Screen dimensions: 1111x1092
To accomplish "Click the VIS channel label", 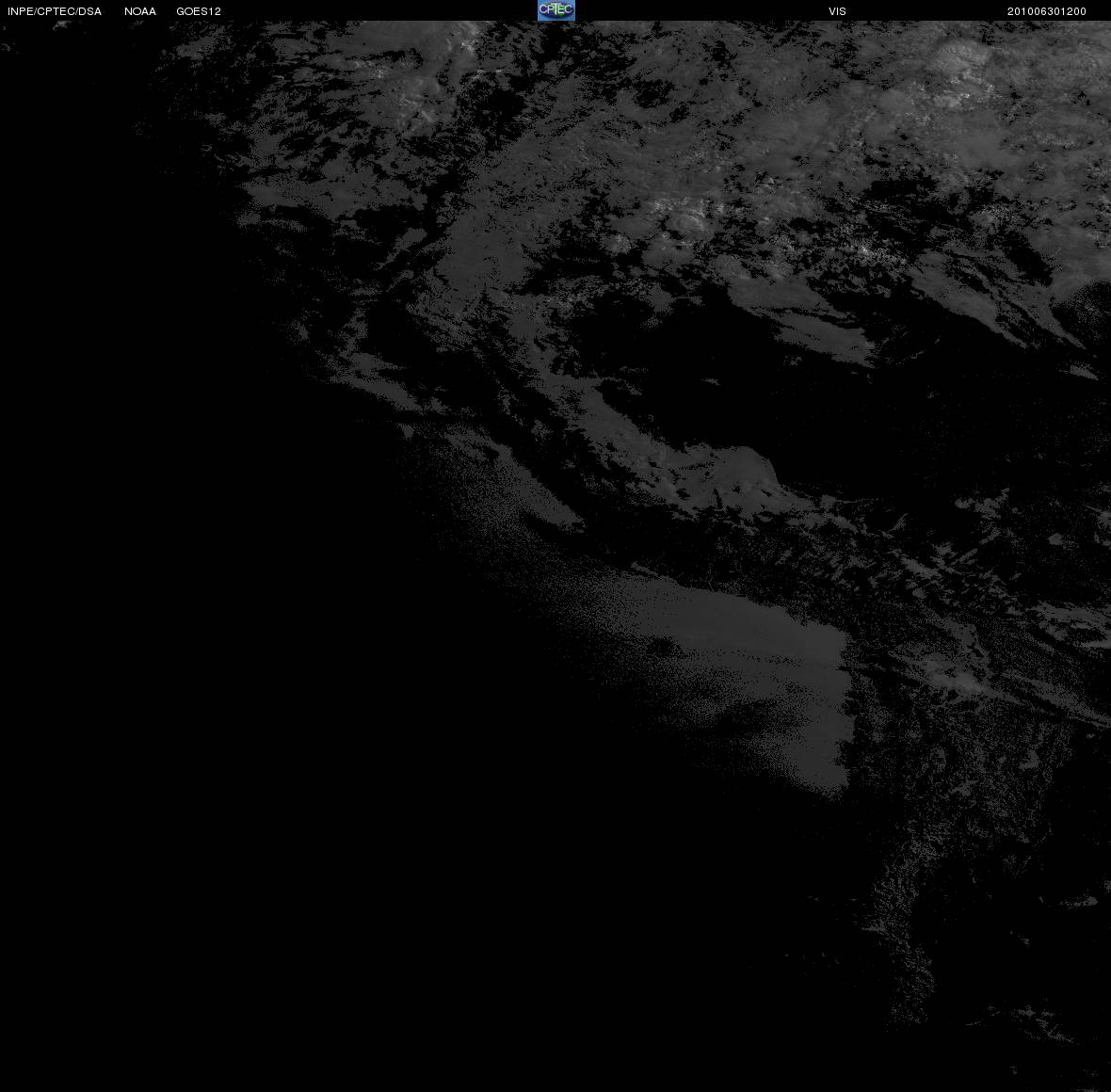I will click(x=838, y=11).
